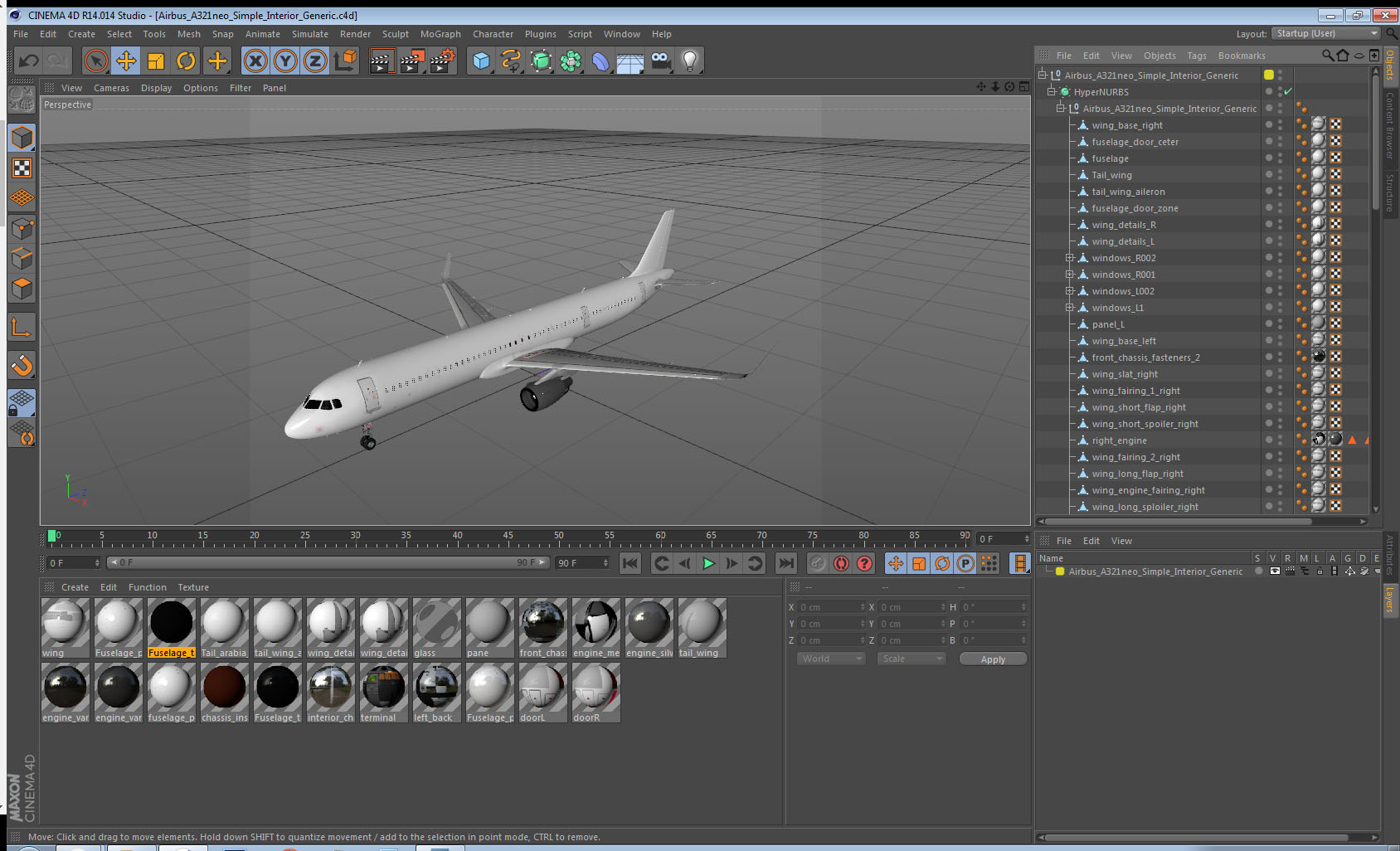Open the File menu
1400x851 pixels.
(21, 34)
